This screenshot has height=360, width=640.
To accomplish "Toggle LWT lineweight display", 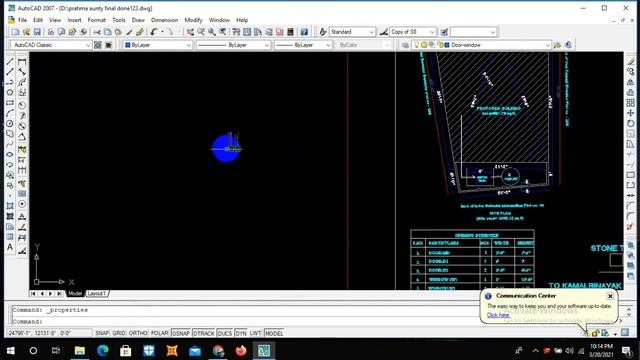I will [256, 333].
